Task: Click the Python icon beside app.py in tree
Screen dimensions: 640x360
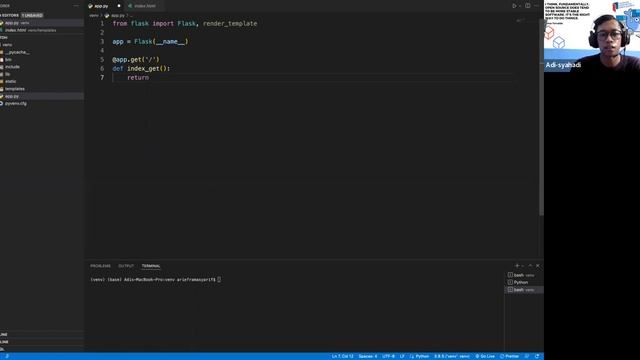Action: (2, 96)
